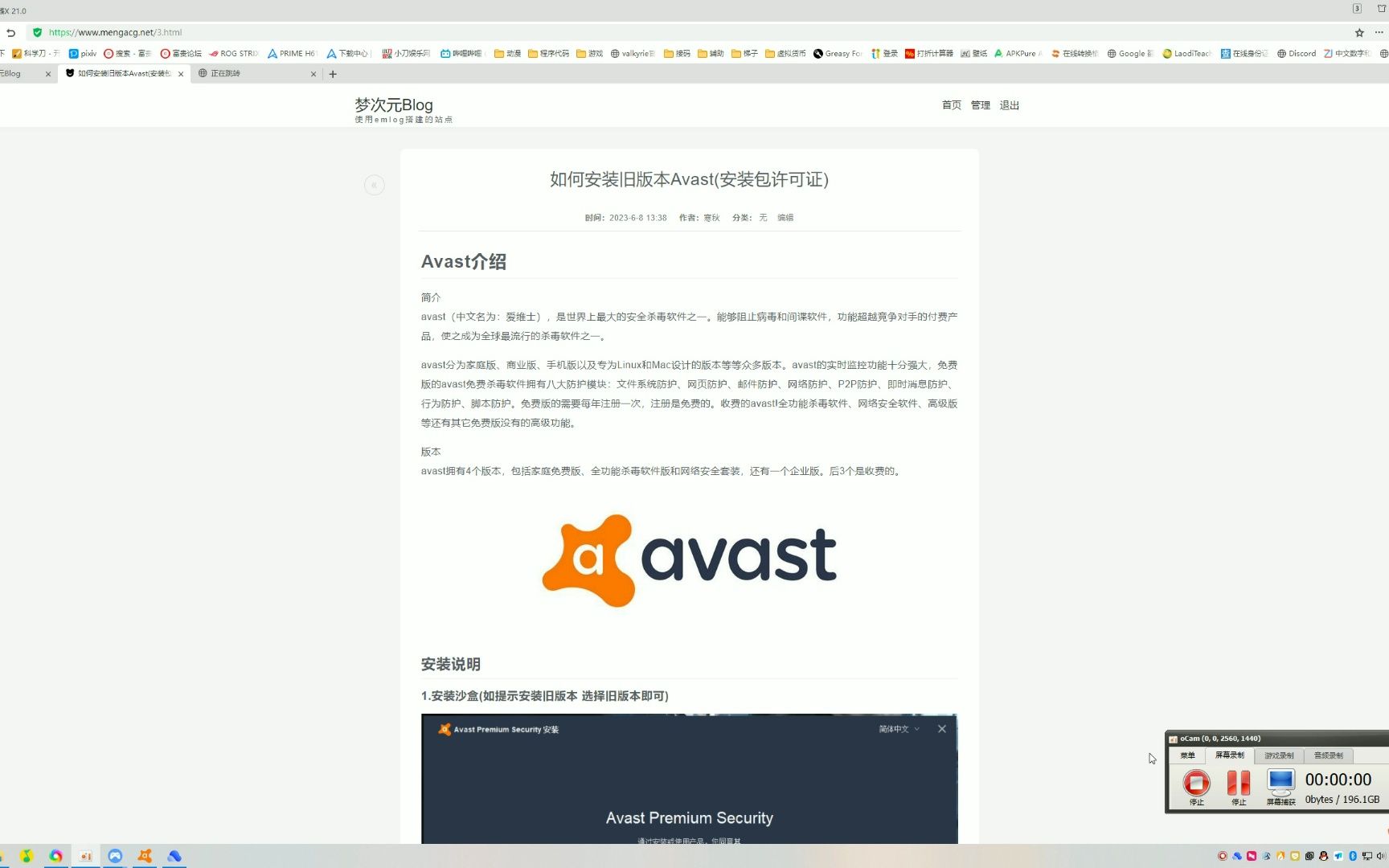Expand the 虚拟货币 bookmark folder
1389x868 pixels.
coord(785,54)
